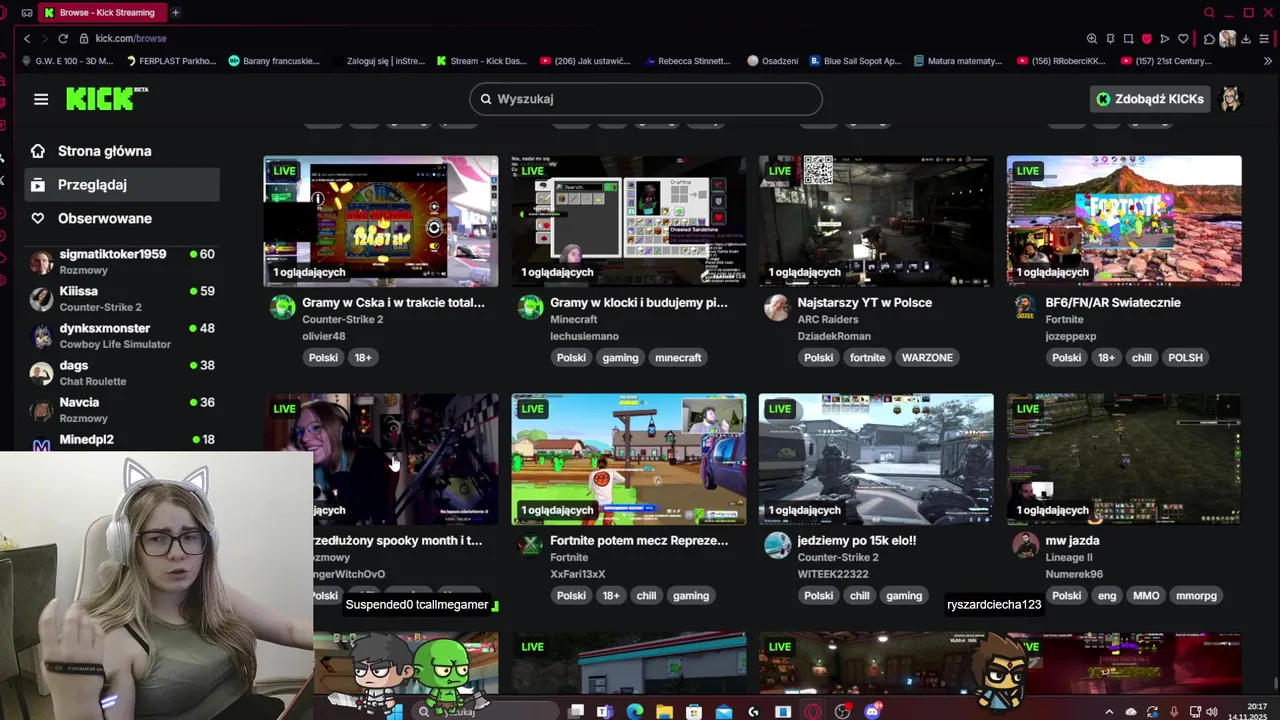This screenshot has width=1280, height=720.
Task: Click the send-flow arrow icon in address bar
Action: tap(1165, 39)
